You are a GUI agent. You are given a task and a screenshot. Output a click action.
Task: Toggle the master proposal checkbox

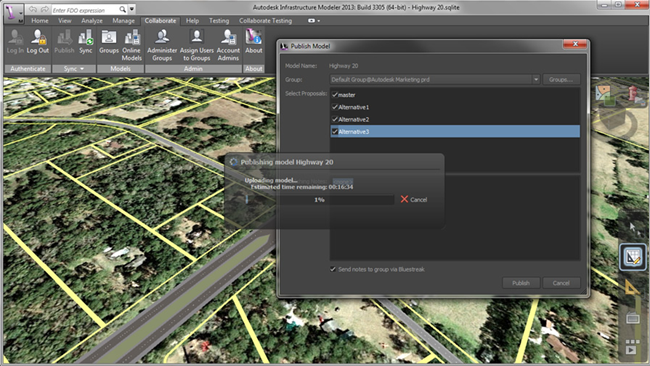[x=335, y=95]
